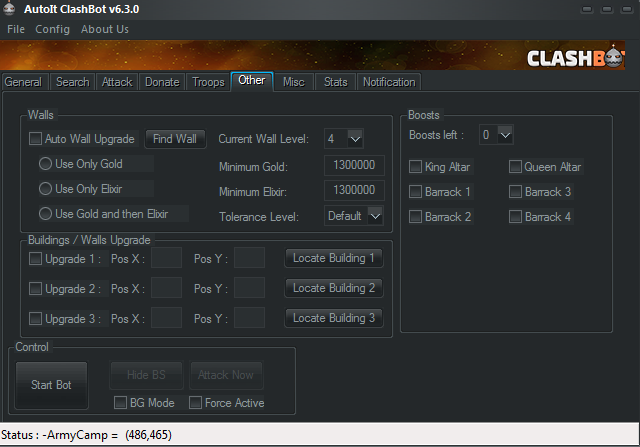This screenshot has width=640, height=447.
Task: Select Use Only Elixir radio button
Action: click(x=45, y=189)
